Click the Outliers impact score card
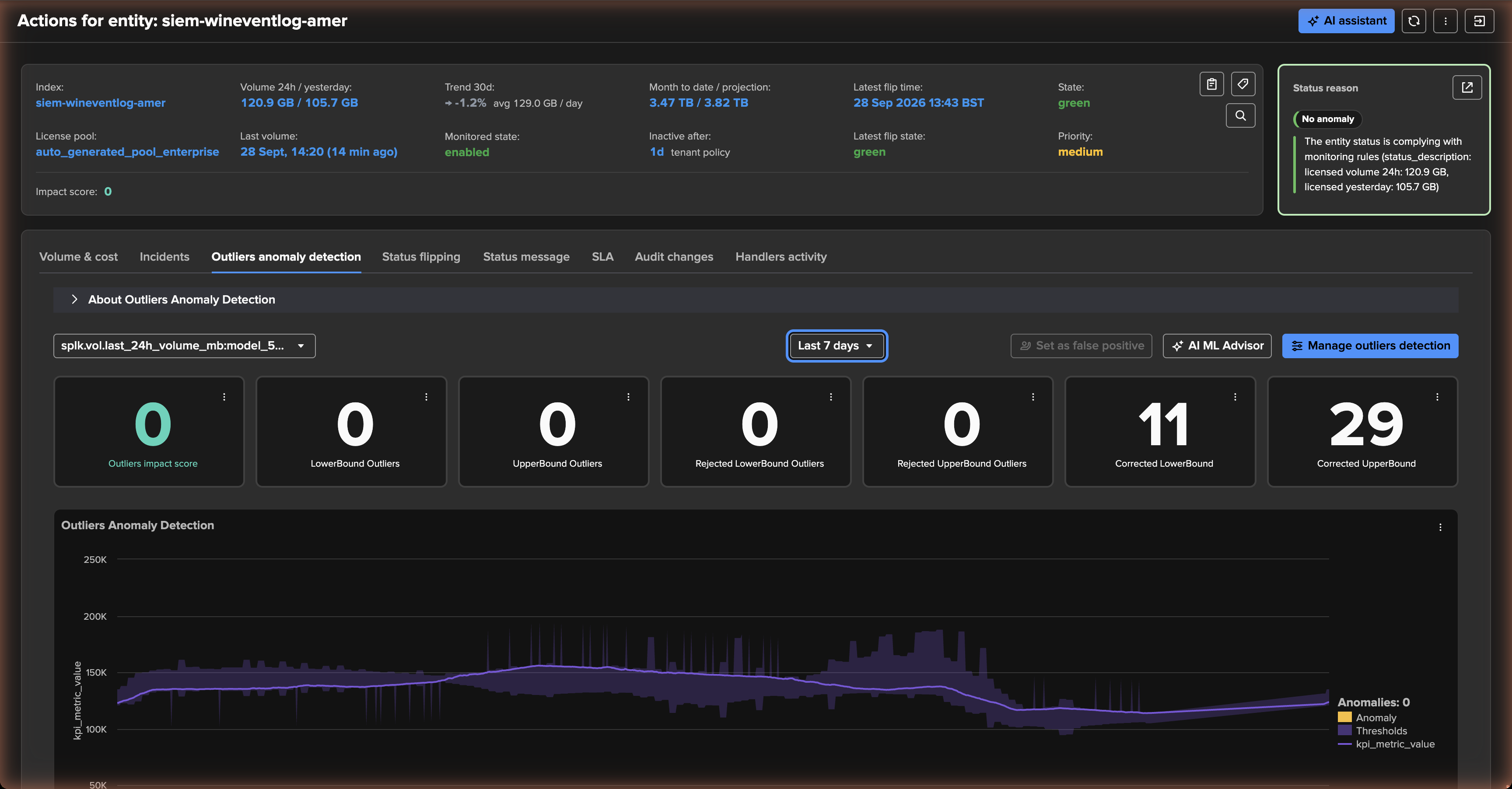Viewport: 1512px width, 789px height. click(149, 432)
